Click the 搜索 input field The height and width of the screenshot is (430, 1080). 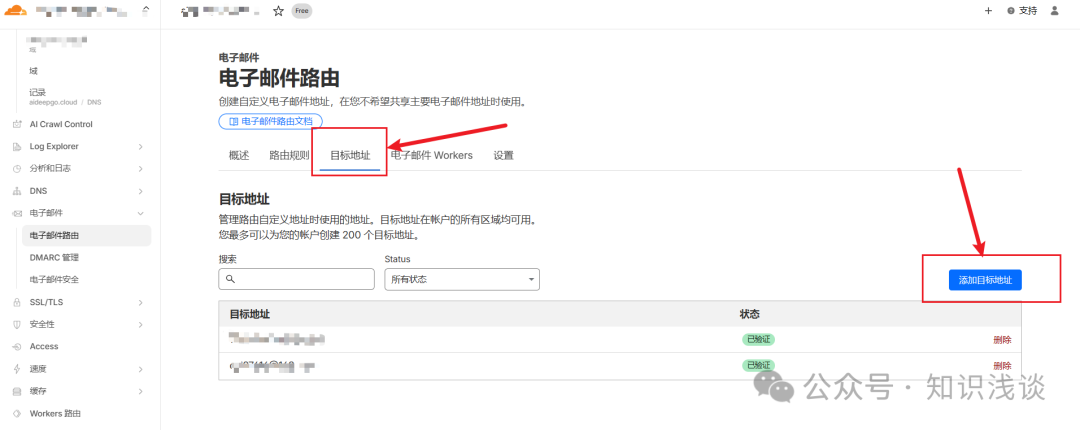point(296,279)
